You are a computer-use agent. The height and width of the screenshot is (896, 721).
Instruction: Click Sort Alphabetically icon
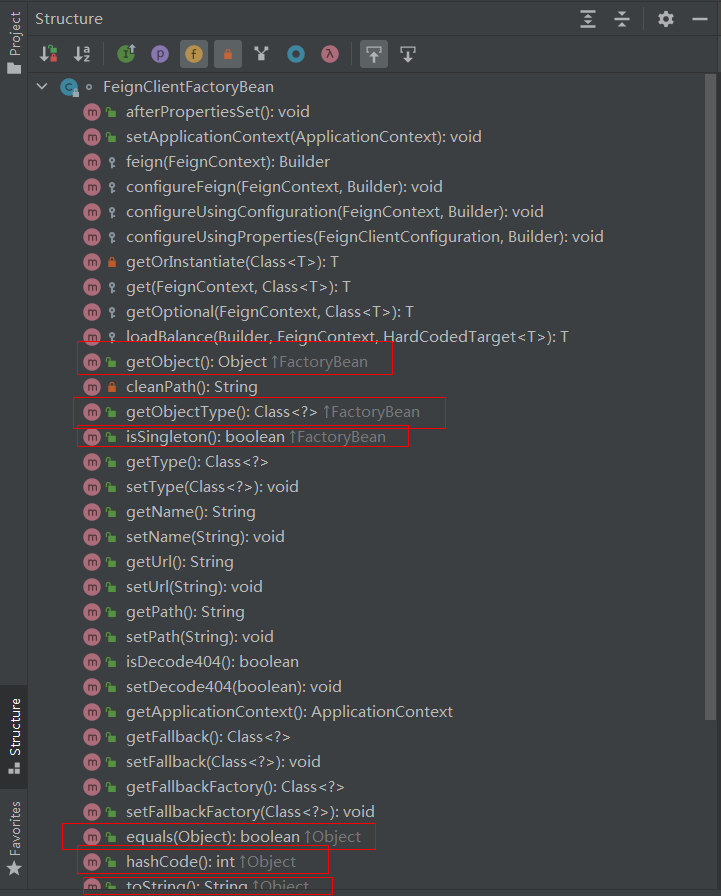[x=82, y=54]
